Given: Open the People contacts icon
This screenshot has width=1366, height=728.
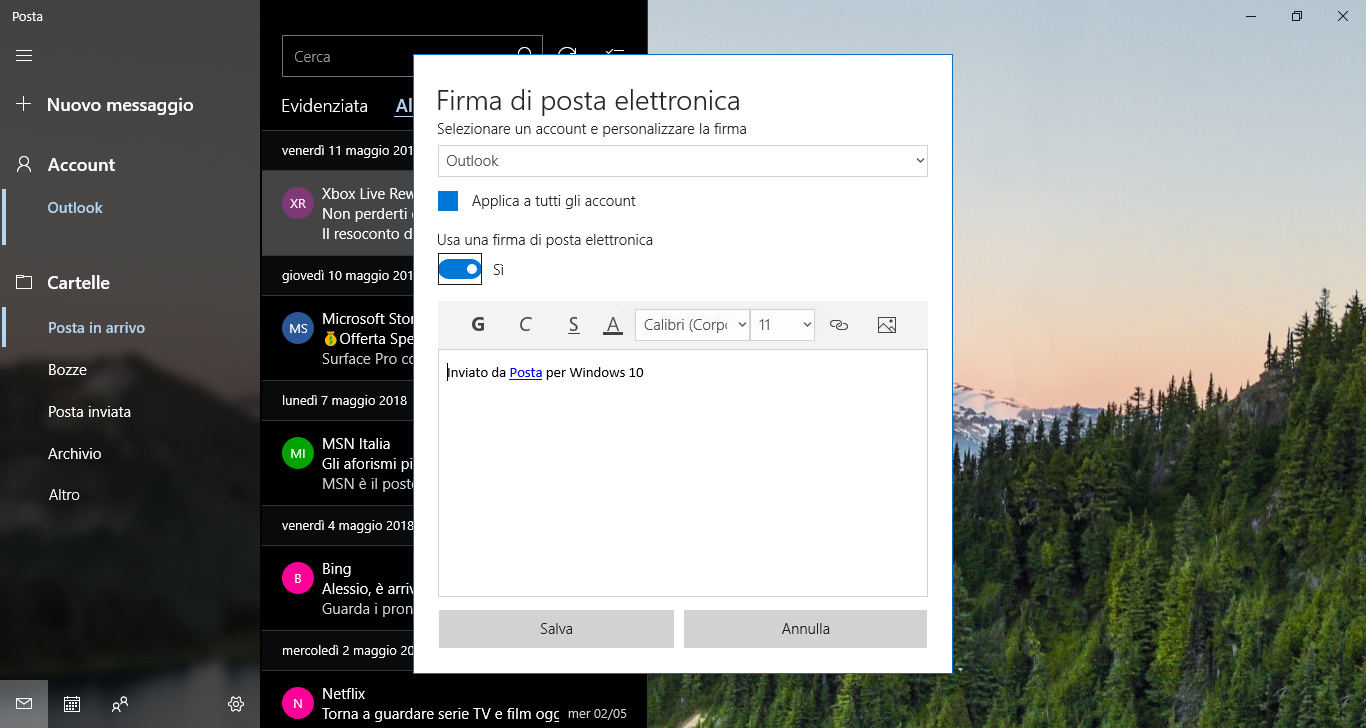Looking at the screenshot, I should coord(120,704).
